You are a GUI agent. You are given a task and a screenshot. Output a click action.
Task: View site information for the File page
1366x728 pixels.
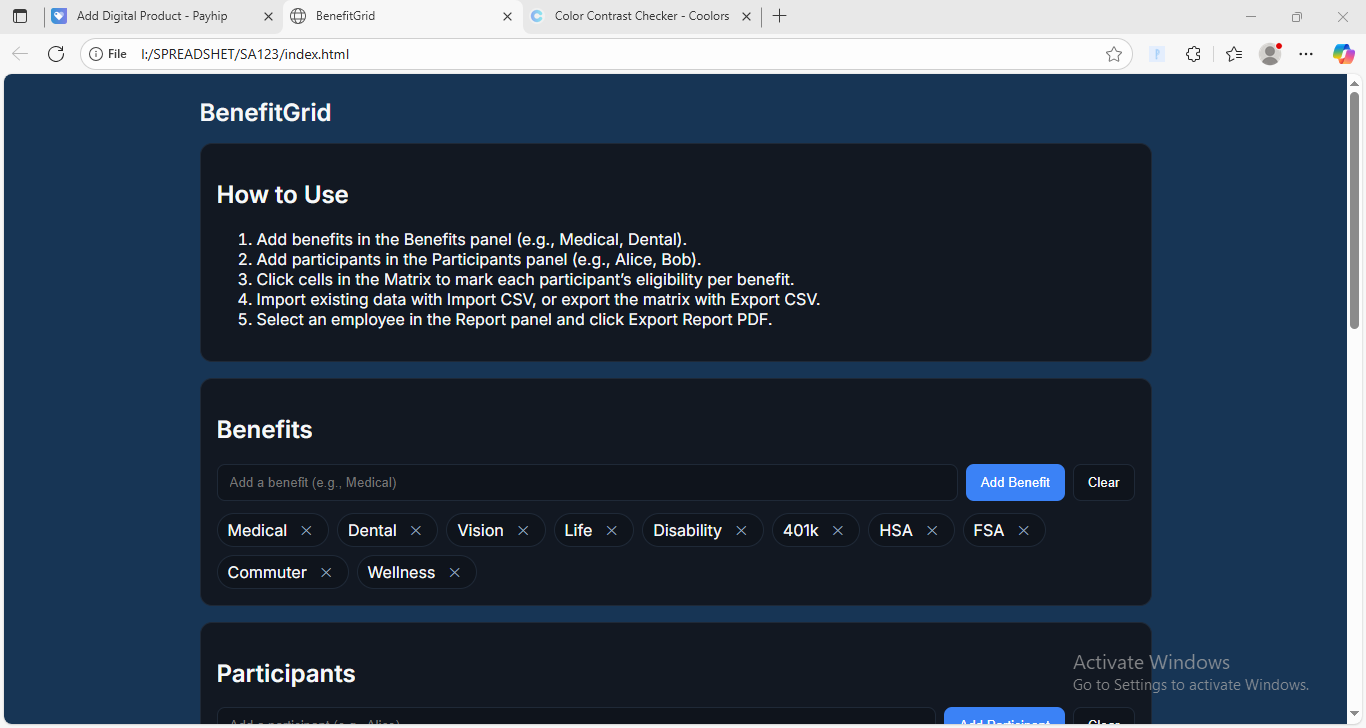pos(108,54)
